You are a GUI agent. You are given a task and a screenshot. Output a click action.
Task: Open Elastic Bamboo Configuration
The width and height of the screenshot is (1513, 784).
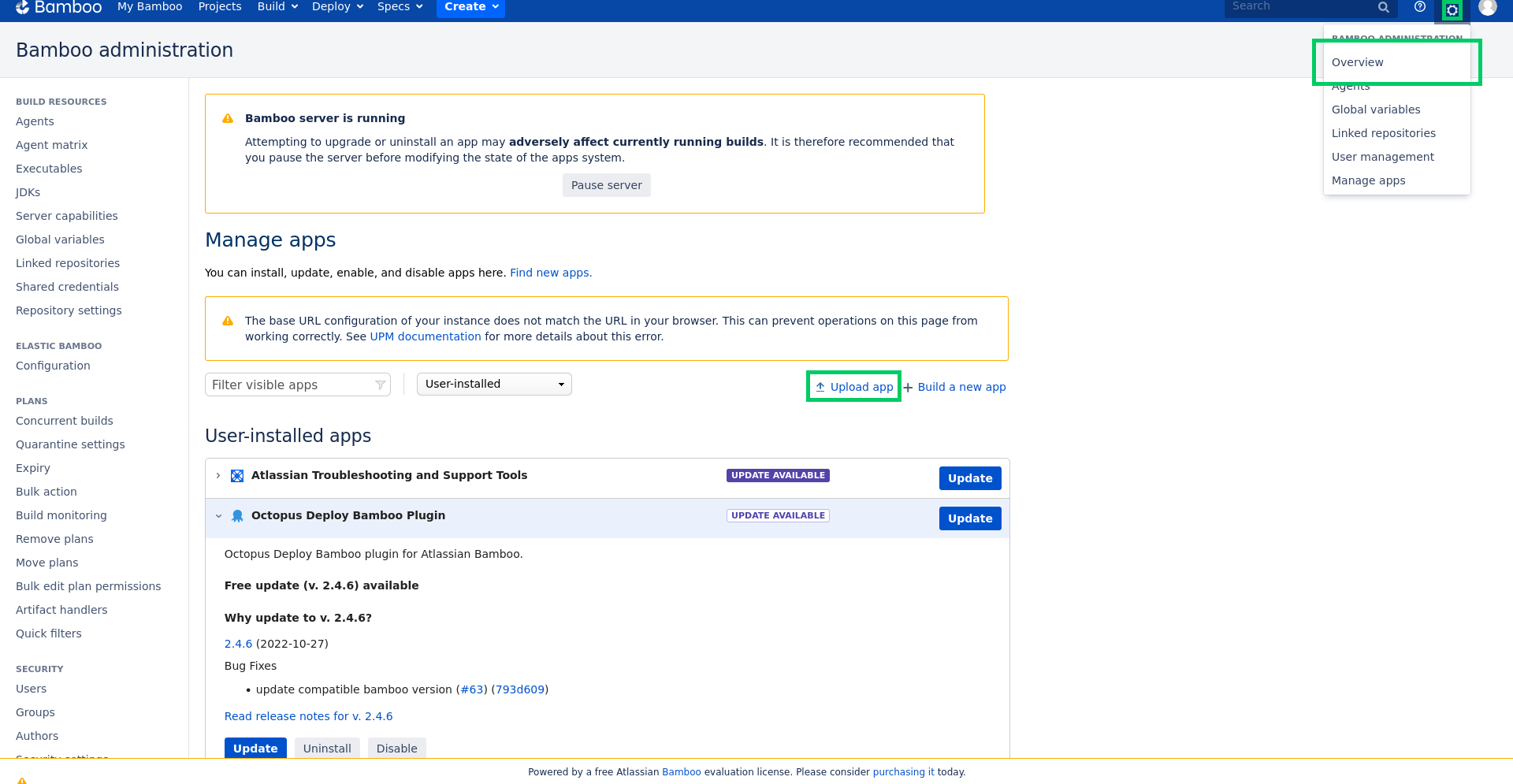point(53,366)
